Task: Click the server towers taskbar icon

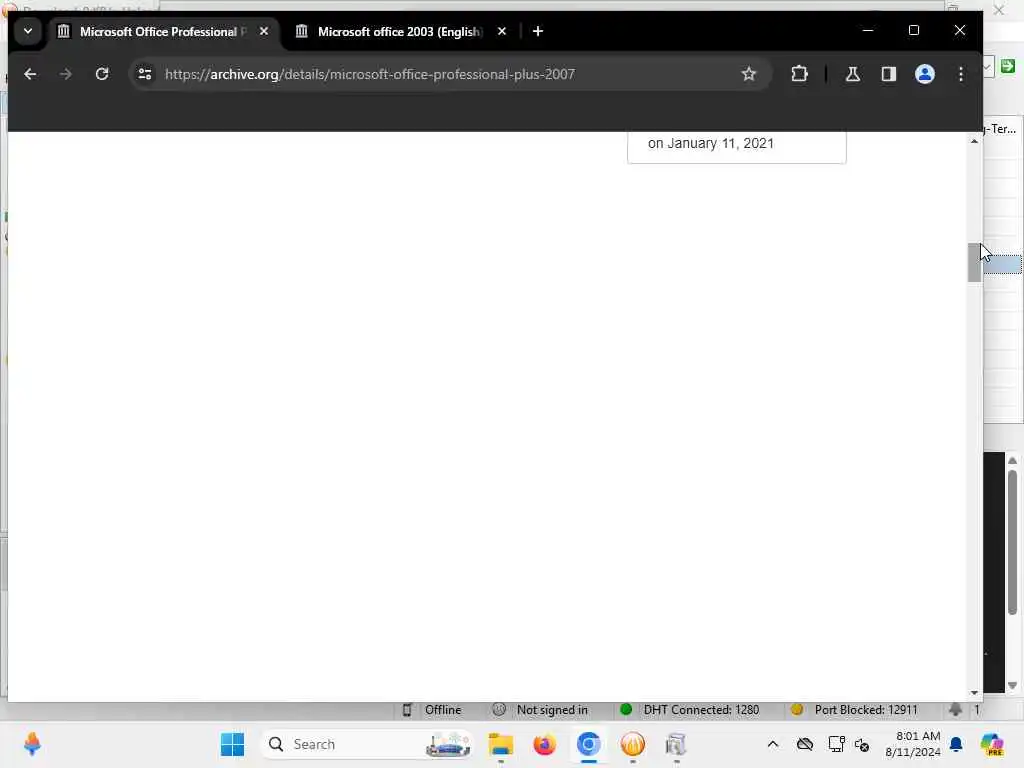Action: pyautogui.click(x=676, y=744)
